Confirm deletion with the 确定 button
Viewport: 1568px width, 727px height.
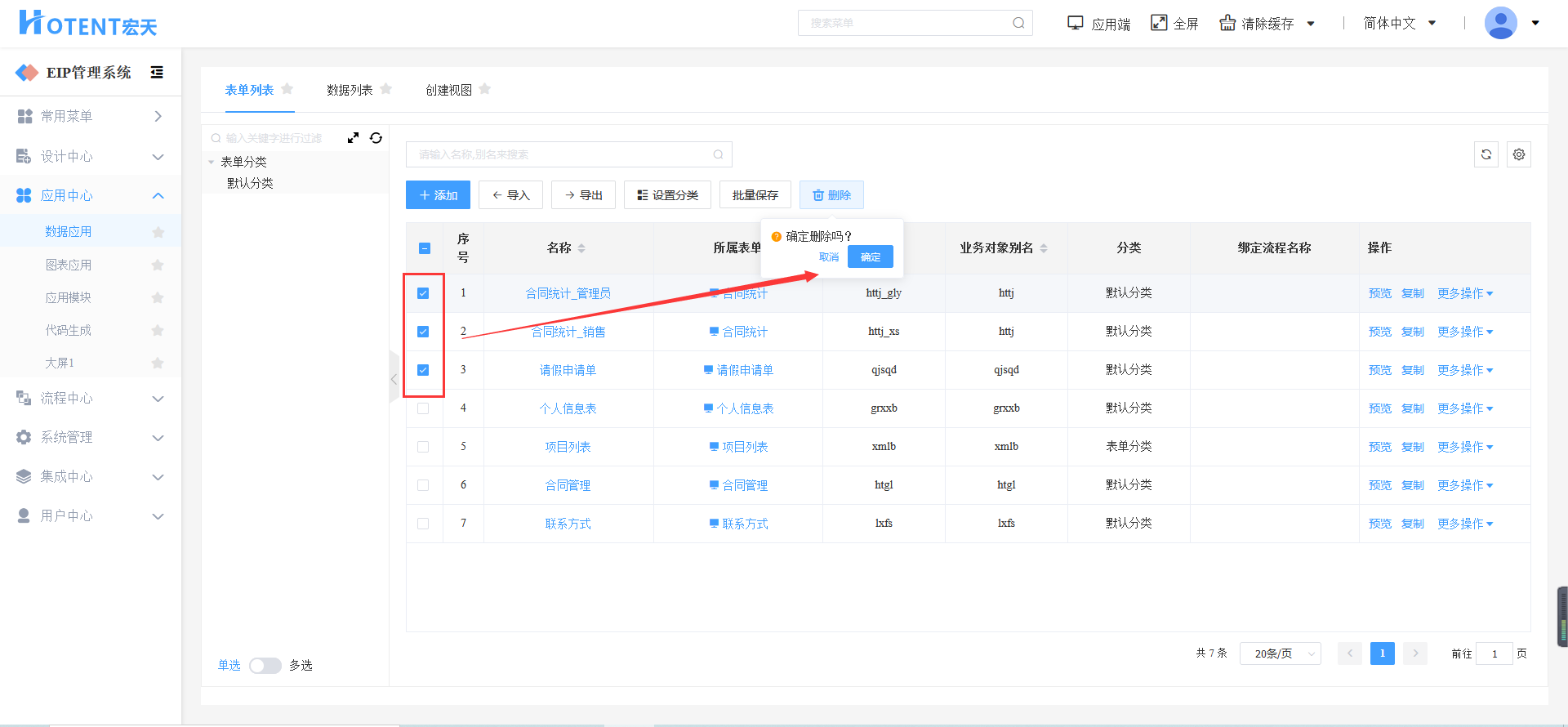tap(871, 256)
